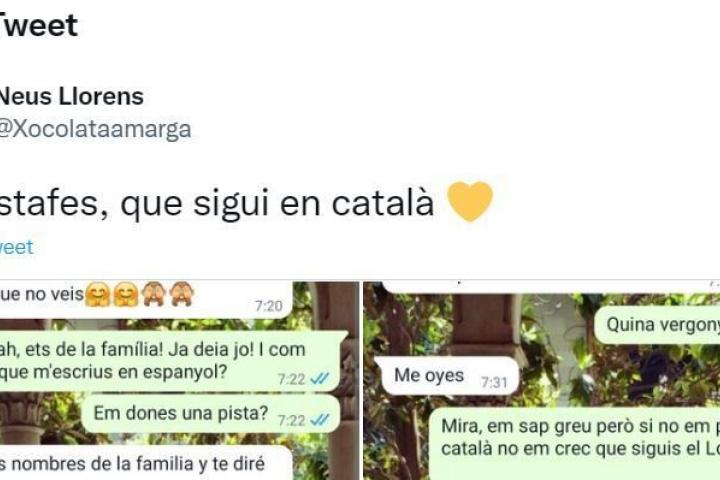Click the Tweet header title

pyautogui.click(x=39, y=25)
